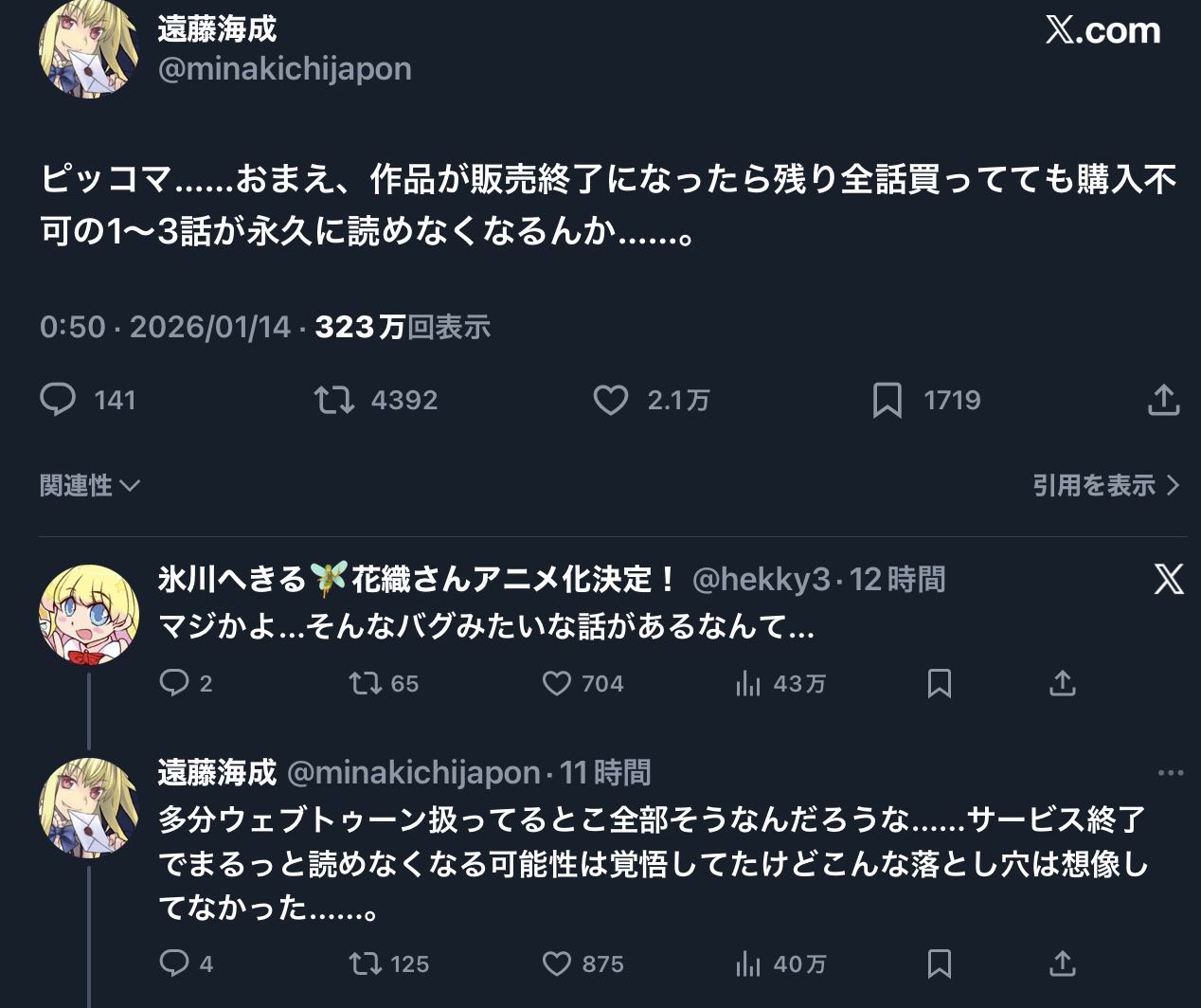
Task: Like the main post with 2.1万 likes
Action: [611, 400]
